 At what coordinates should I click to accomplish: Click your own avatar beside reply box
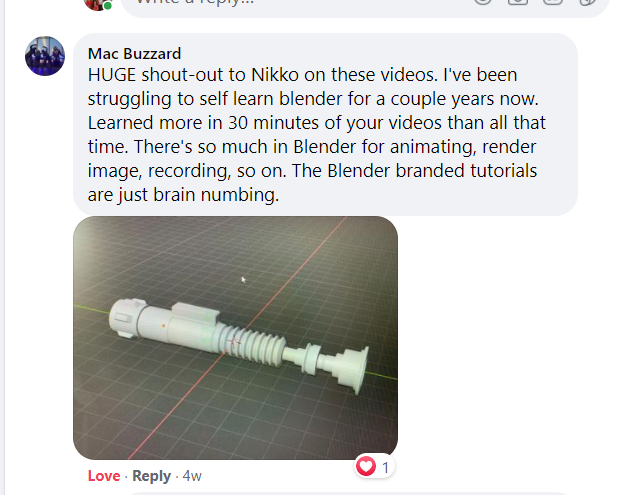click(x=97, y=4)
